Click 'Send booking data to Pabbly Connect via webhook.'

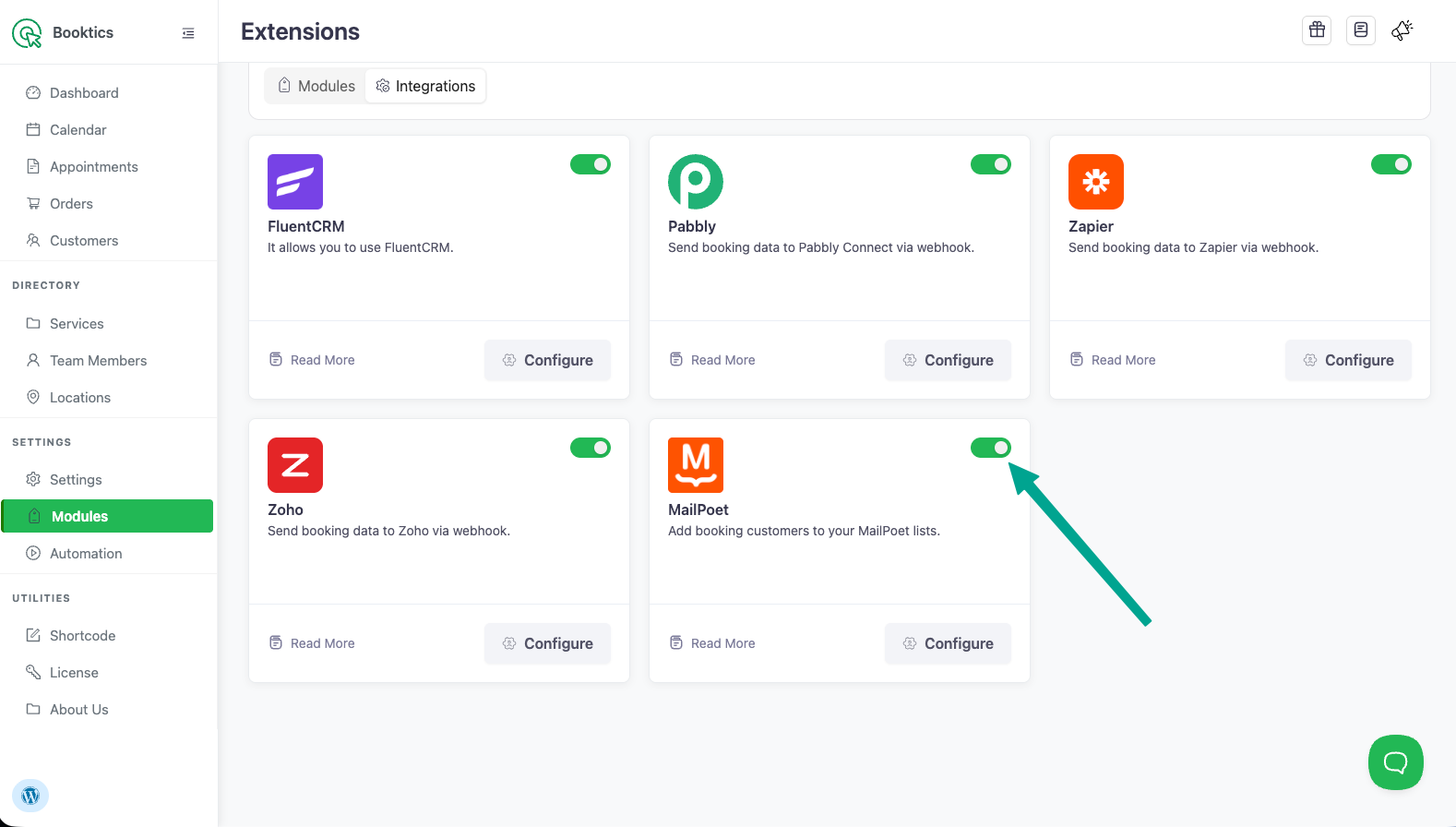[x=821, y=247]
